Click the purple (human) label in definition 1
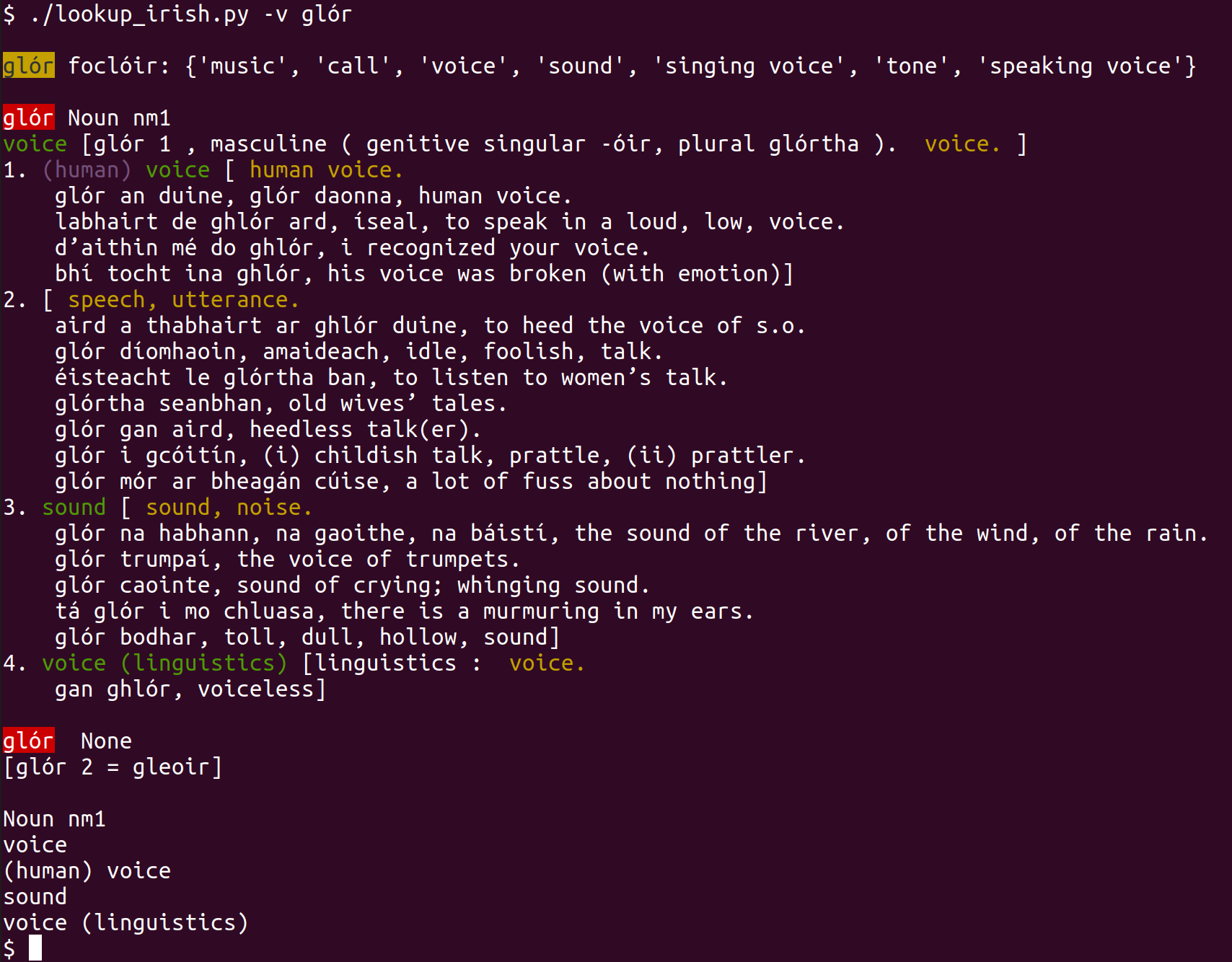The height and width of the screenshot is (962, 1232). 87,169
